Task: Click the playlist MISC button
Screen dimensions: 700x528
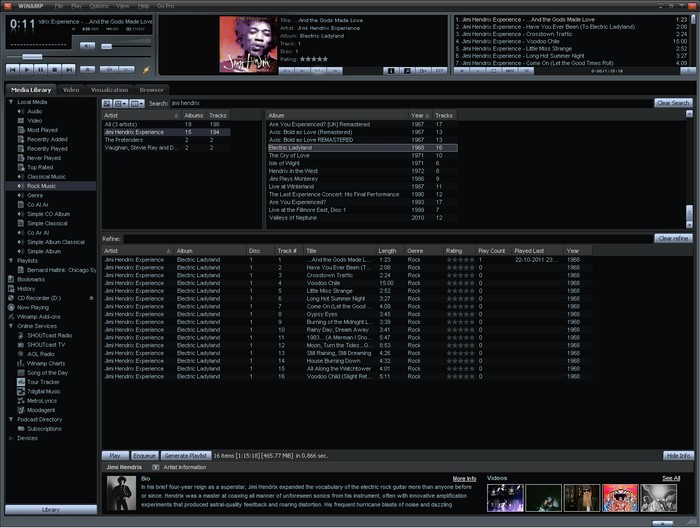Action: (510, 71)
